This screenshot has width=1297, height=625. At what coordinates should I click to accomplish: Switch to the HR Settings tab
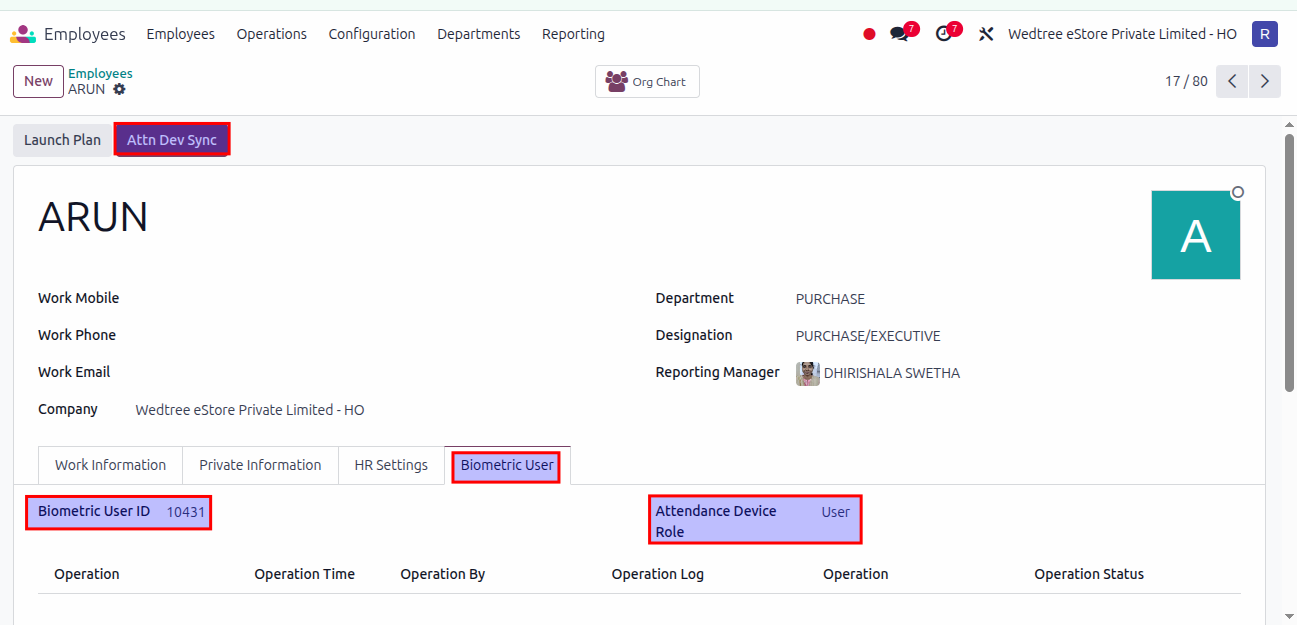[391, 465]
